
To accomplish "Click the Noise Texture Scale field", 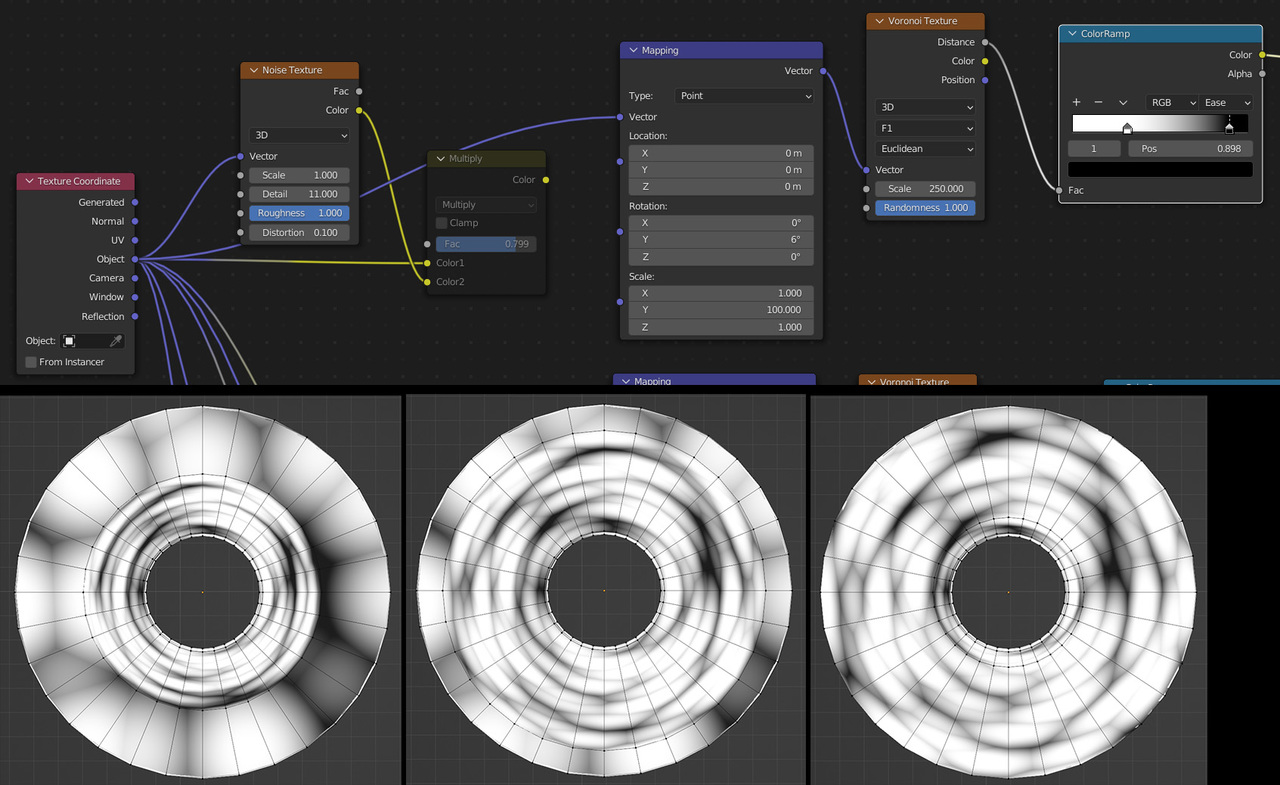I will tap(300, 175).
